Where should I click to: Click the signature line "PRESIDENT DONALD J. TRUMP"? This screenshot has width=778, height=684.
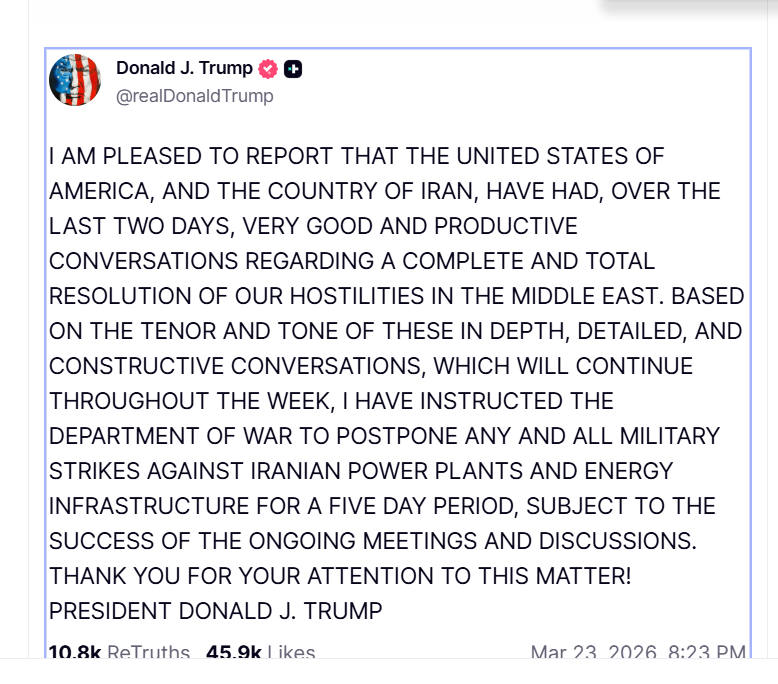[x=216, y=610]
